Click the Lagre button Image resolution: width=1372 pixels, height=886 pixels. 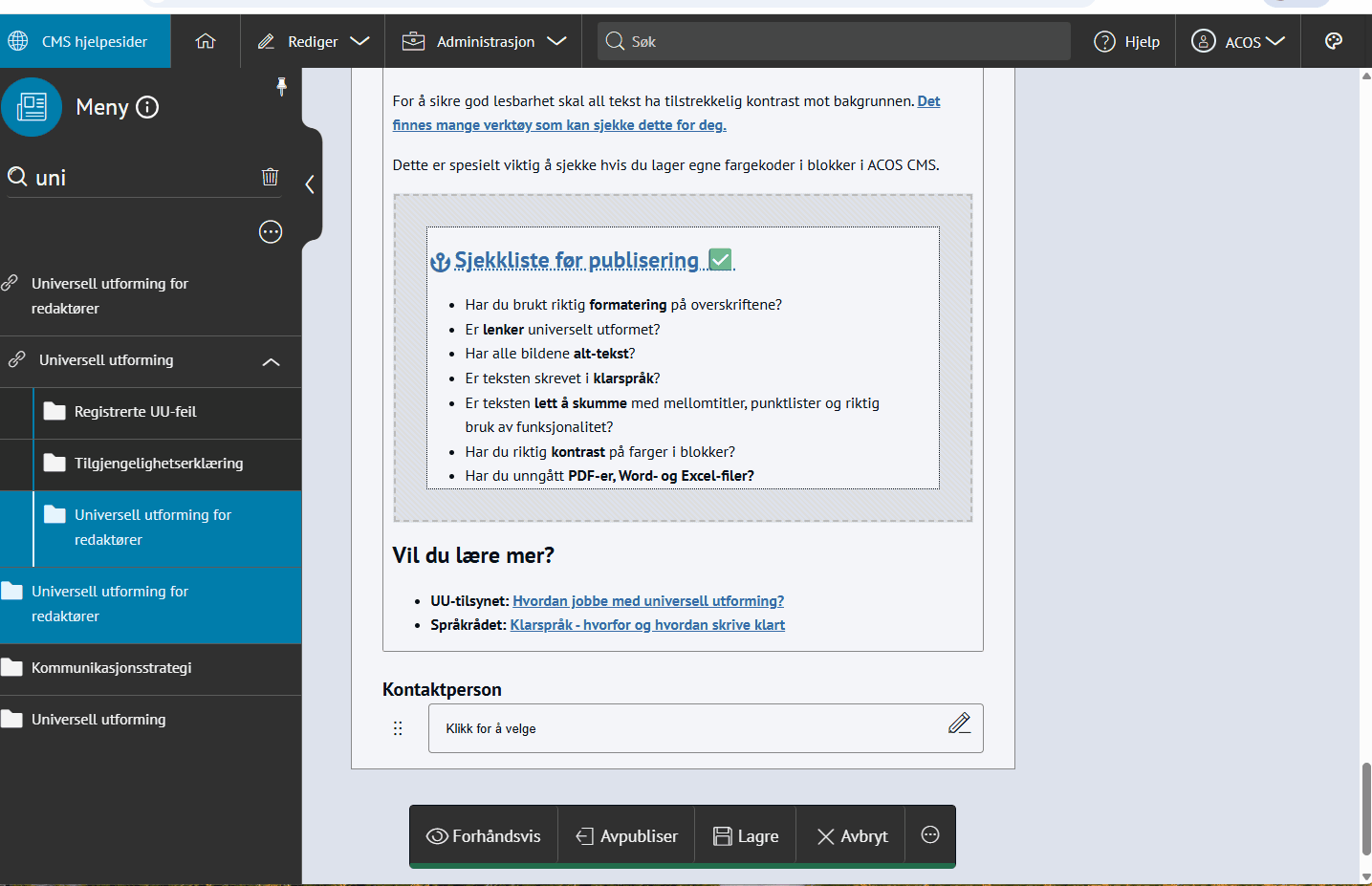746,836
